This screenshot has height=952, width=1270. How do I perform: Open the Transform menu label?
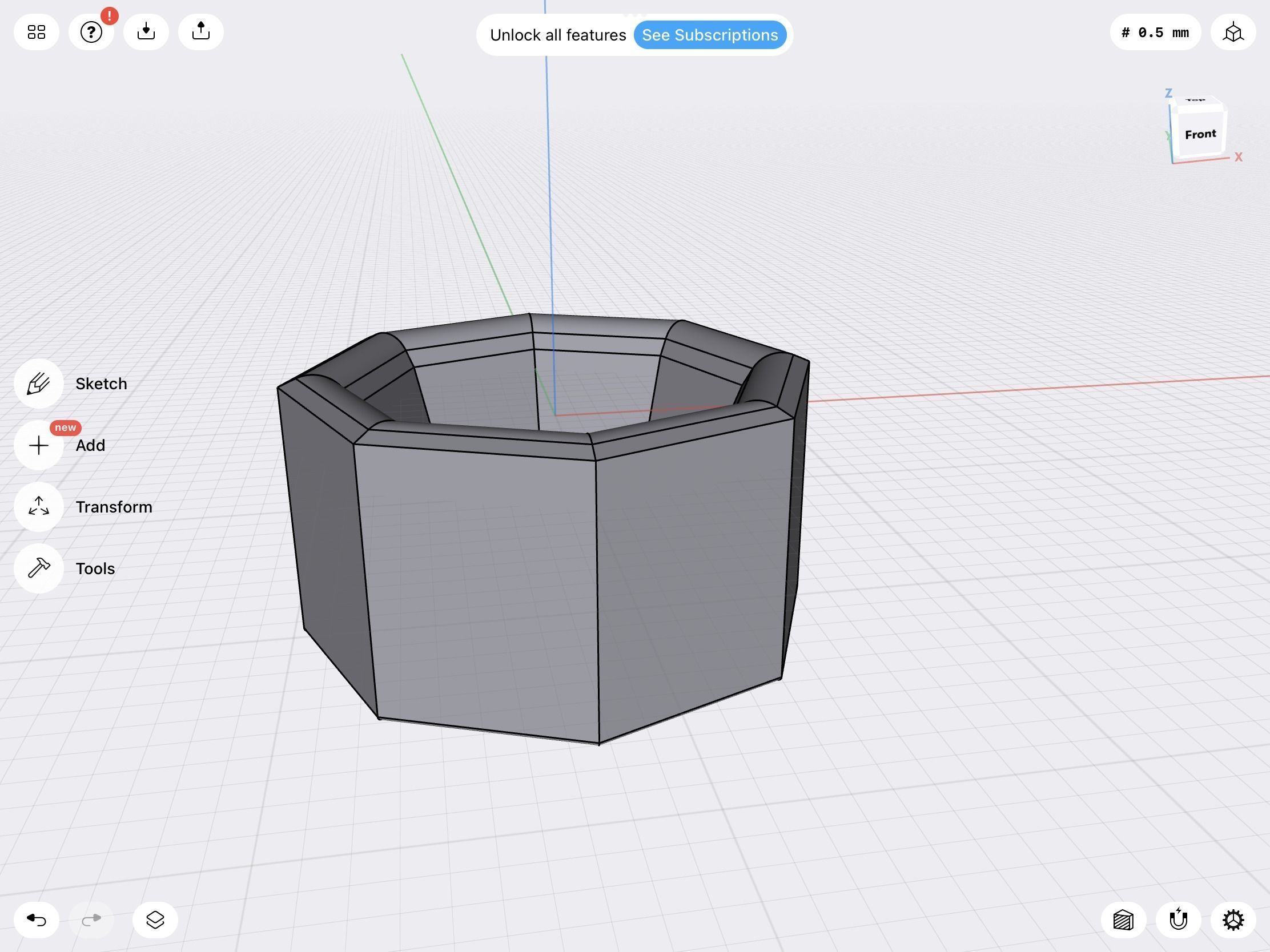tap(114, 507)
